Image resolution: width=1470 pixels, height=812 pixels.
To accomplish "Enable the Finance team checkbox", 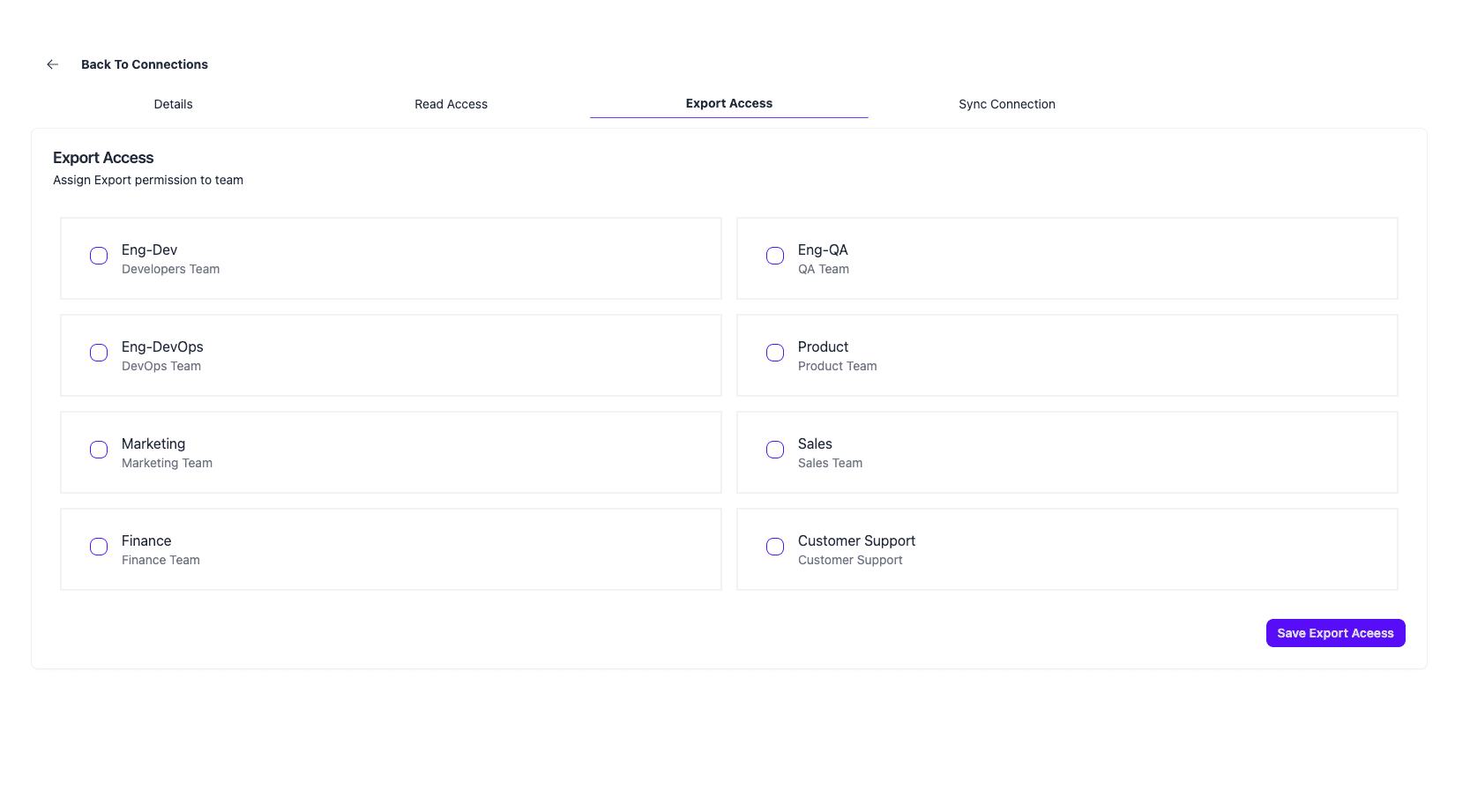I will click(99, 547).
